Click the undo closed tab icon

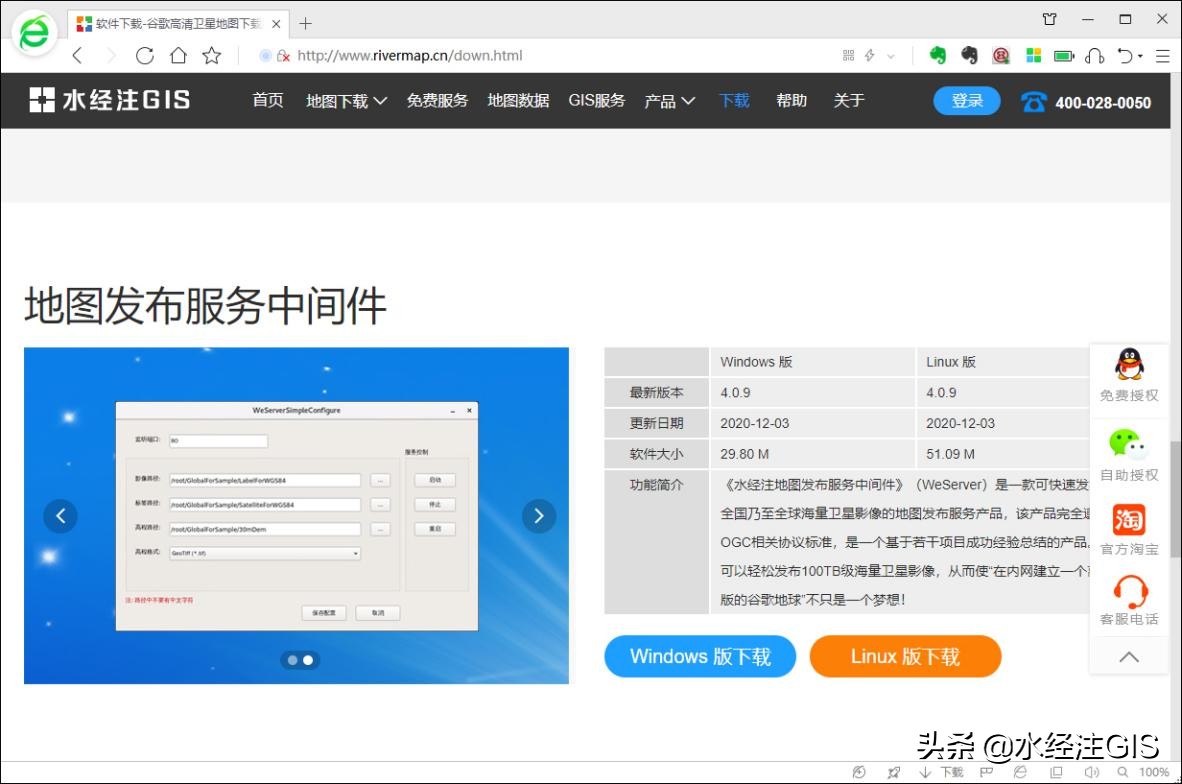click(1125, 55)
